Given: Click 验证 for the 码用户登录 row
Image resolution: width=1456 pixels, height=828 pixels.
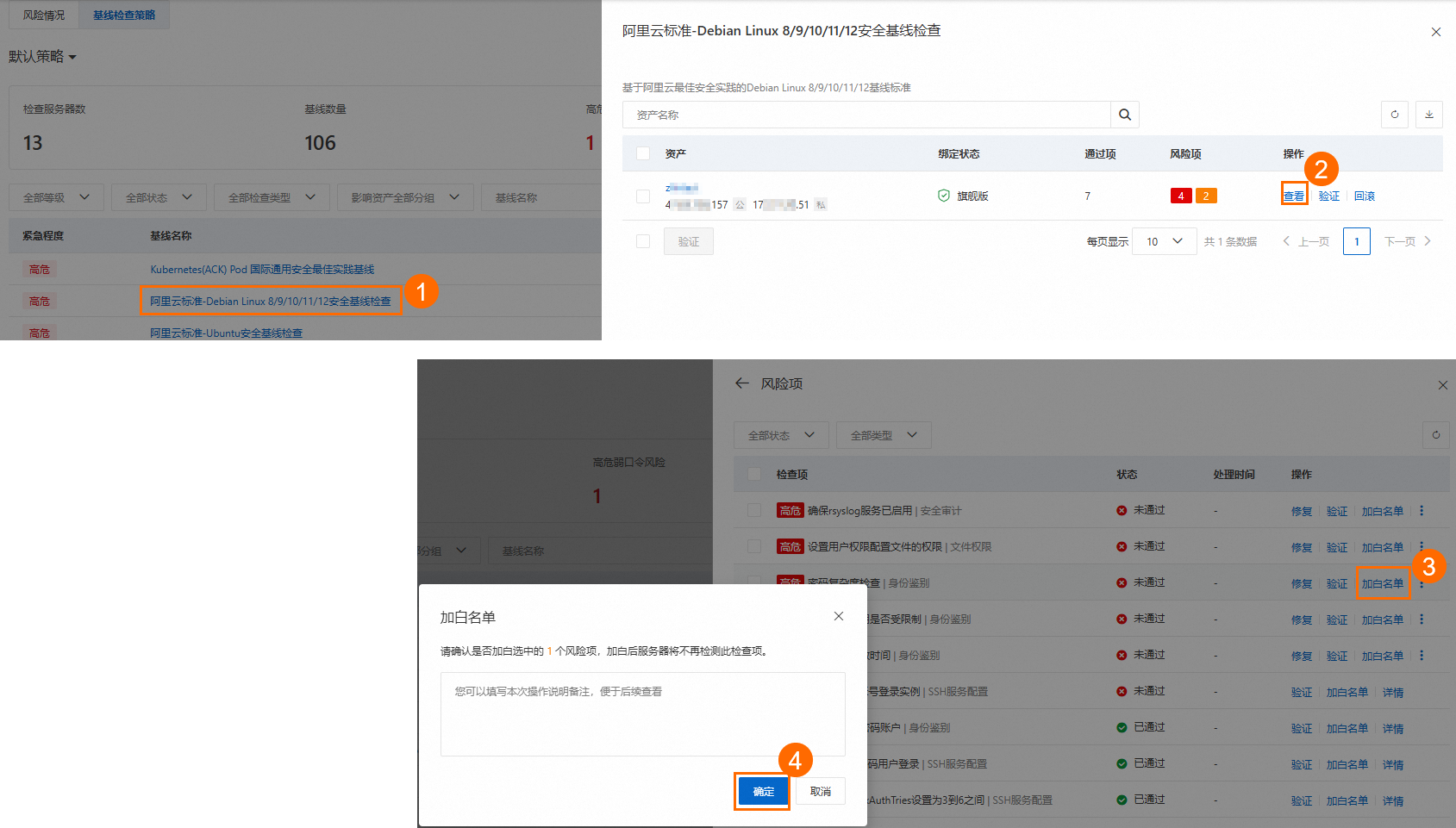Looking at the screenshot, I should click(1302, 765).
